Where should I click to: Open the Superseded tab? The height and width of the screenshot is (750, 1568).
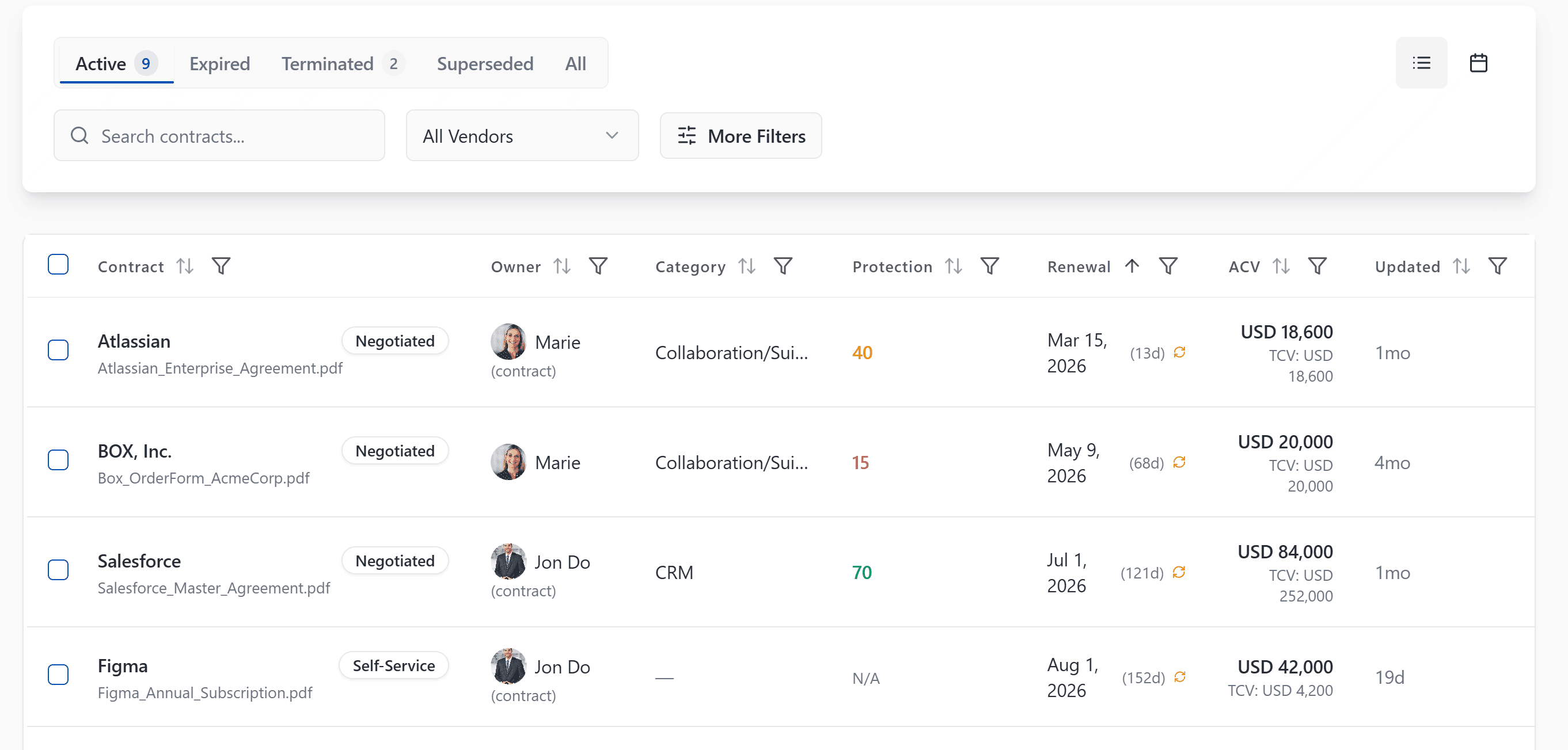tap(484, 63)
